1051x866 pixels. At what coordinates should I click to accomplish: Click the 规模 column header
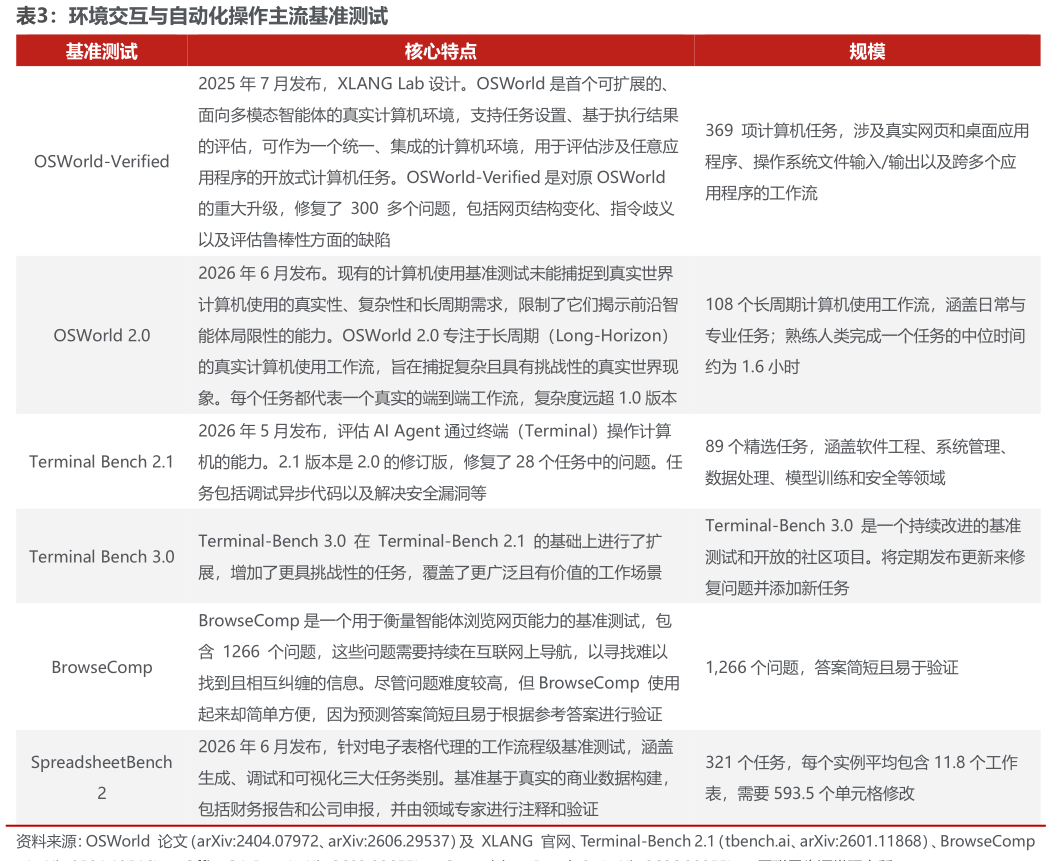pos(867,51)
